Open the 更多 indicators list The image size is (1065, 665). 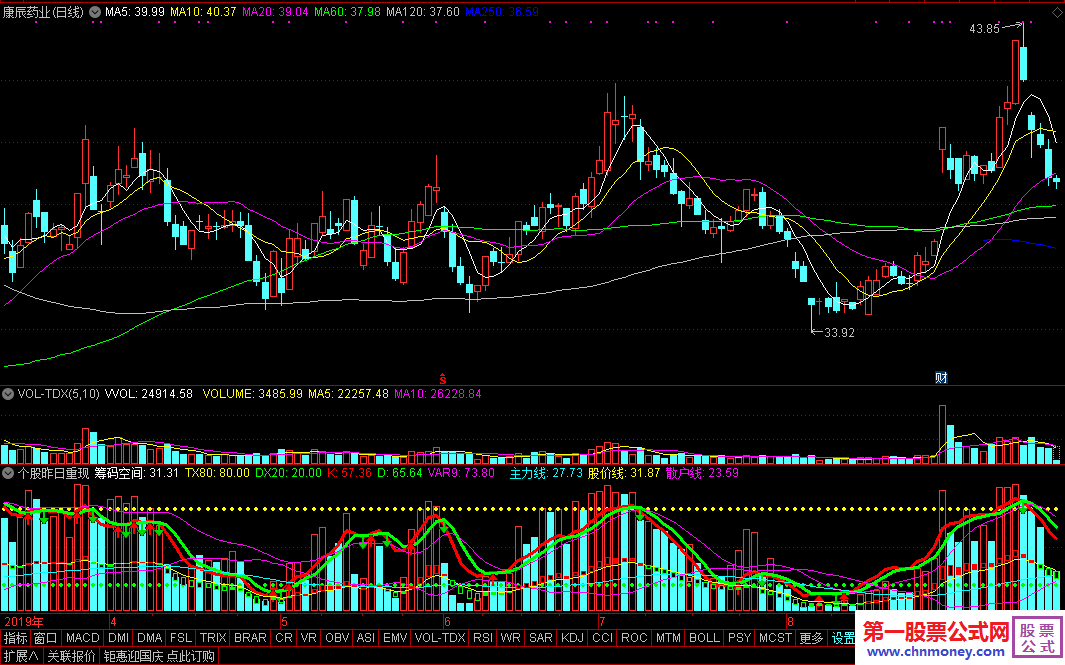tap(812, 639)
